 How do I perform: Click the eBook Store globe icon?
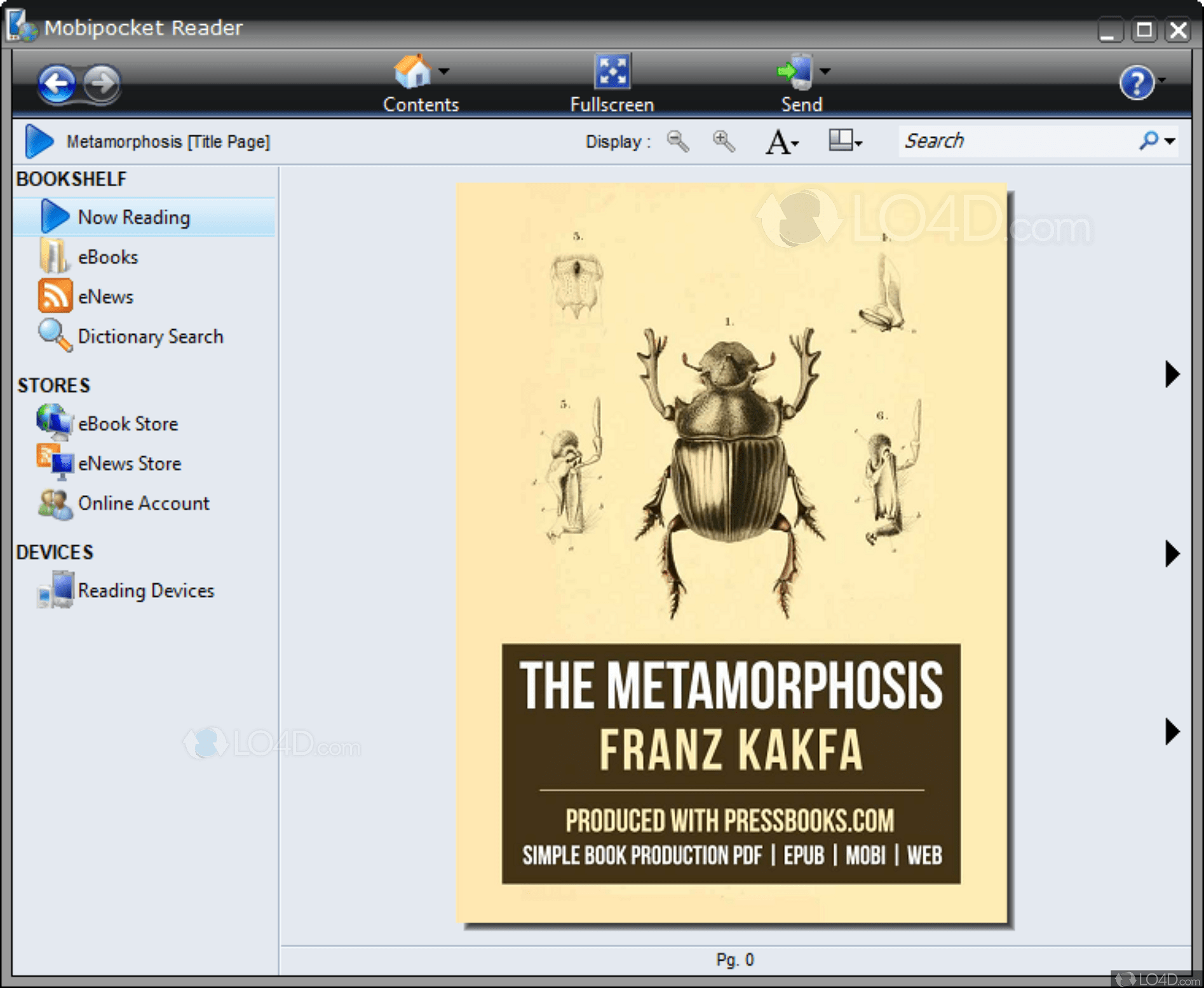pyautogui.click(x=54, y=422)
